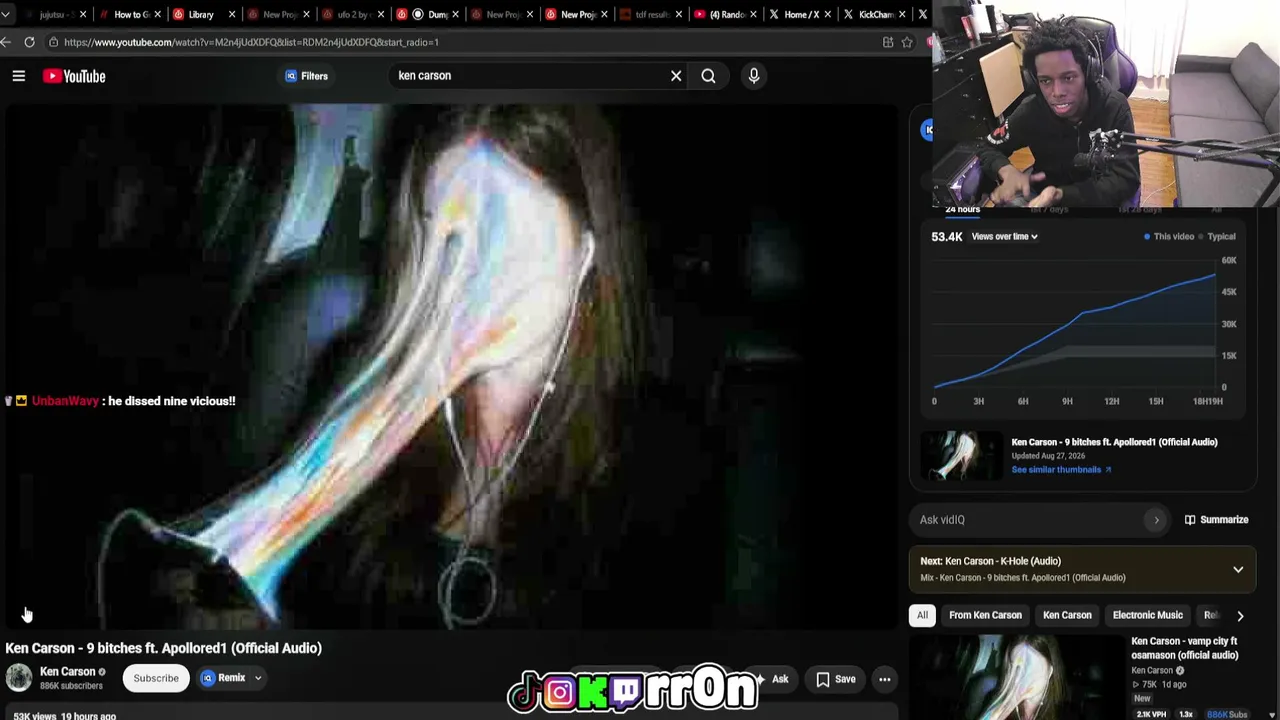Open the Ken Carson channel name link

(x=67, y=672)
